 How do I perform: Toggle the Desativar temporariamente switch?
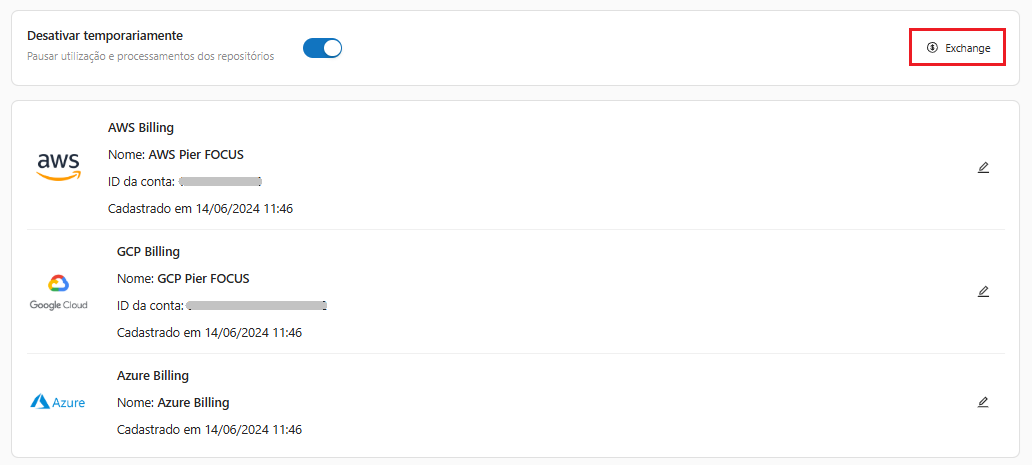click(322, 48)
